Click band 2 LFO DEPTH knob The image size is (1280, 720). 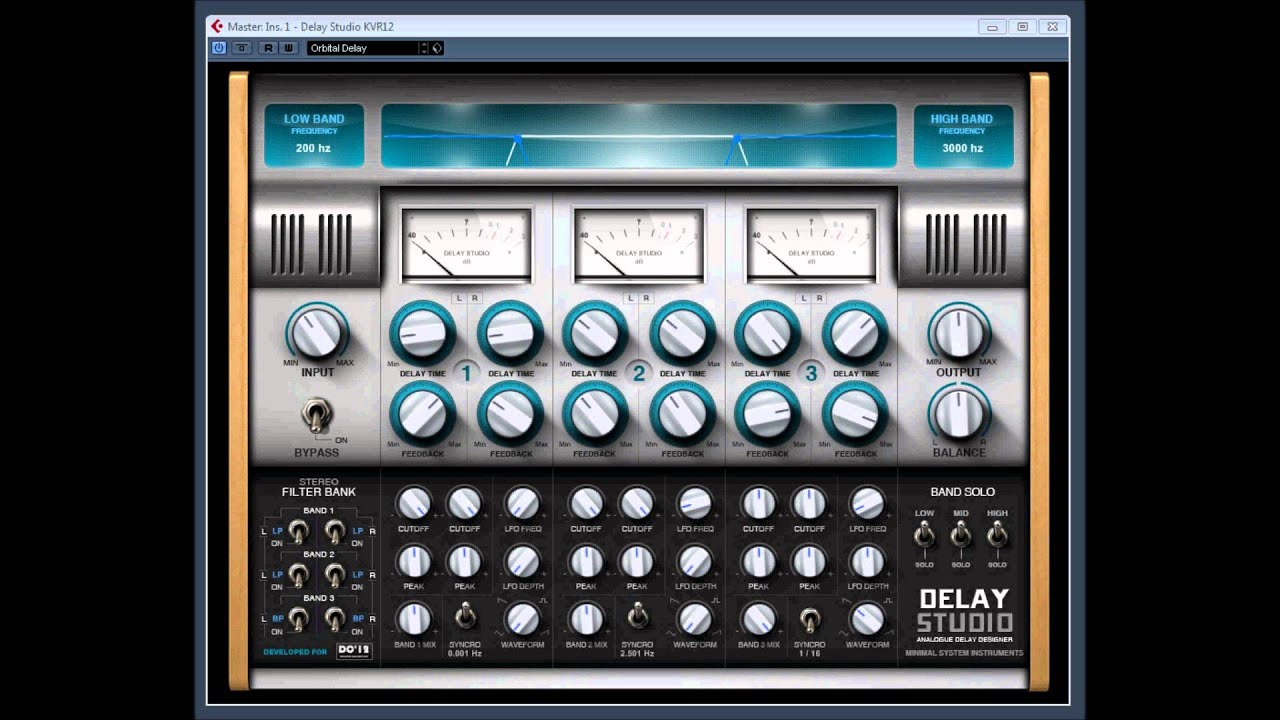(x=695, y=561)
